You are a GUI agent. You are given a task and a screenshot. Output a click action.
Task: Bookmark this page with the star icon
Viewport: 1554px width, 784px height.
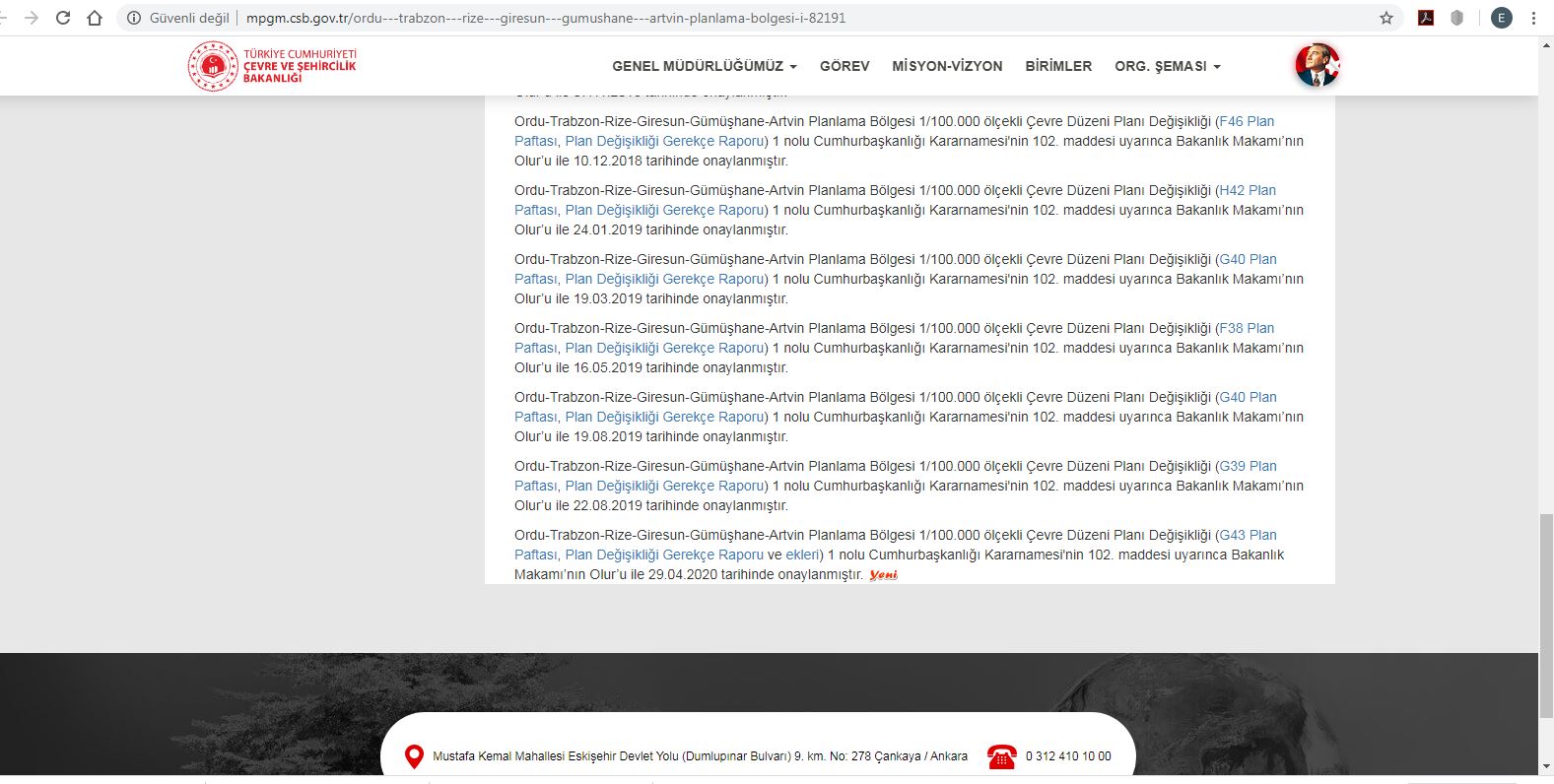1386,18
